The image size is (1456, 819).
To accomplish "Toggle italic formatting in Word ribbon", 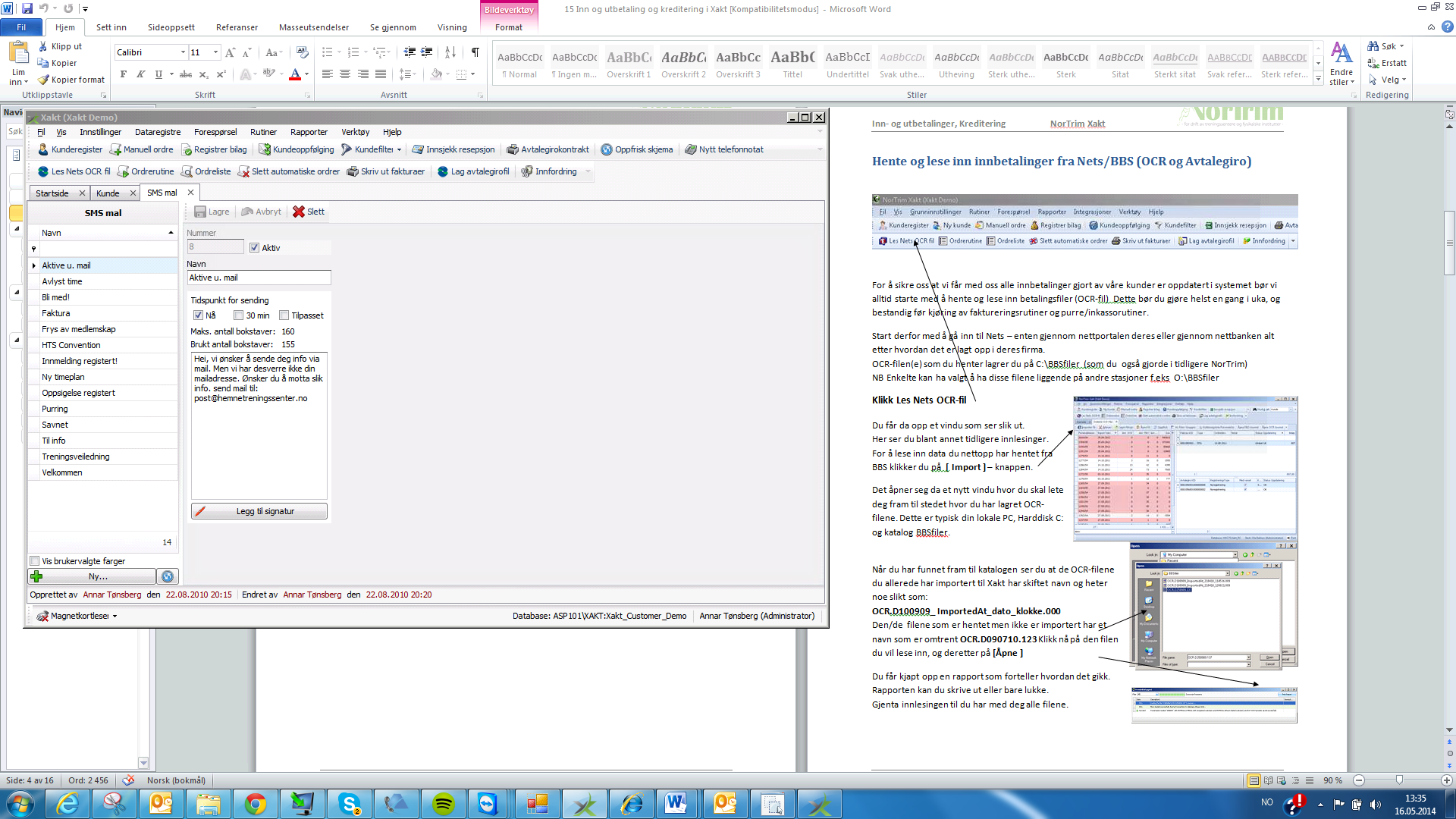I will (141, 74).
